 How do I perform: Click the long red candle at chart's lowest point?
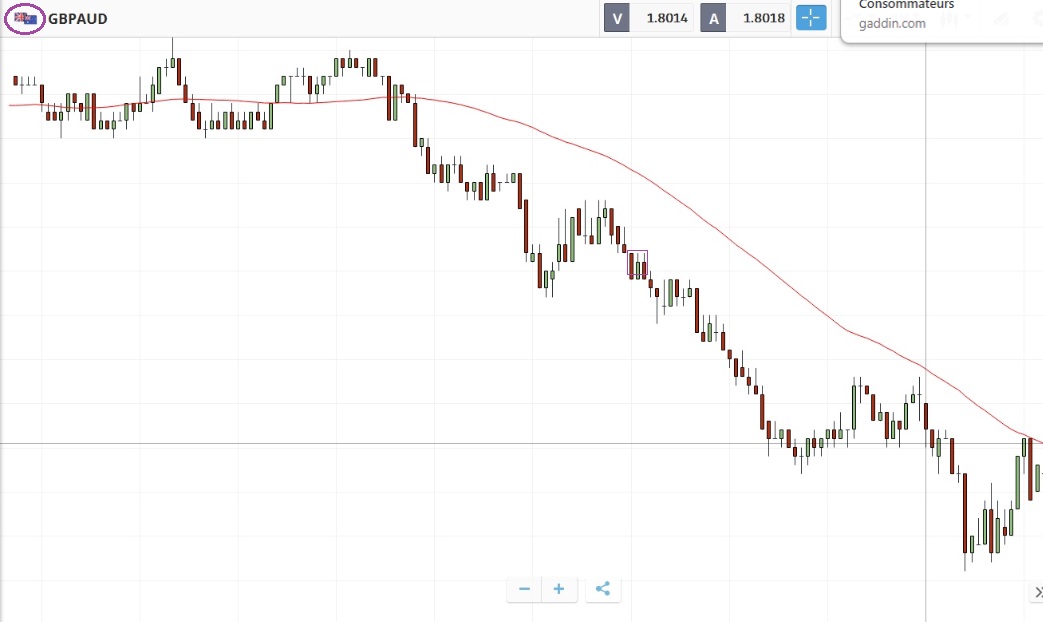point(966,514)
